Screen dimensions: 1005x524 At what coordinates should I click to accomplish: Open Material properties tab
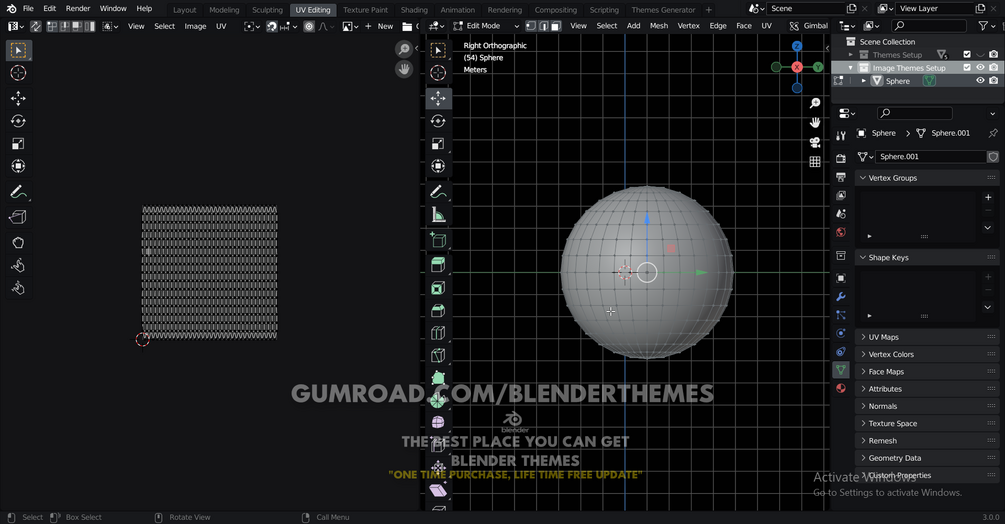point(841,388)
